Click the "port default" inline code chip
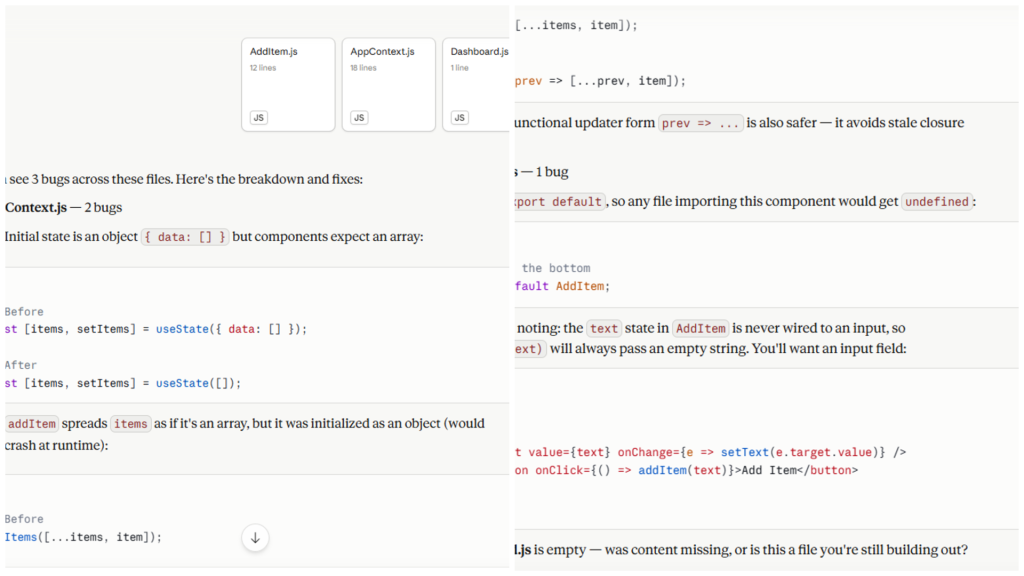This screenshot has height=576, width=1024. tap(560, 202)
